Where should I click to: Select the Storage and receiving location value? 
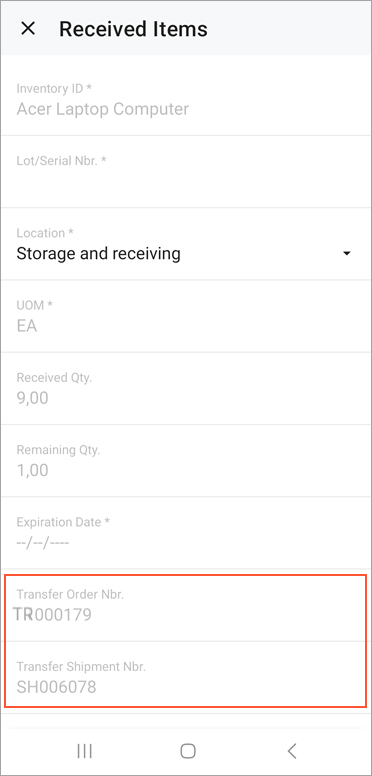98,253
